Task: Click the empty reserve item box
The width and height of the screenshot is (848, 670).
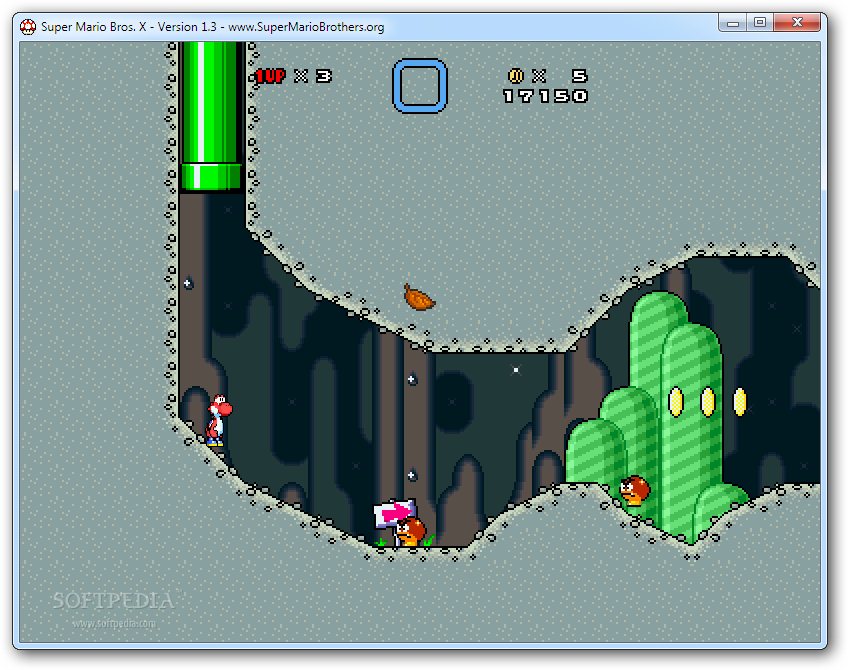Action: [420, 86]
